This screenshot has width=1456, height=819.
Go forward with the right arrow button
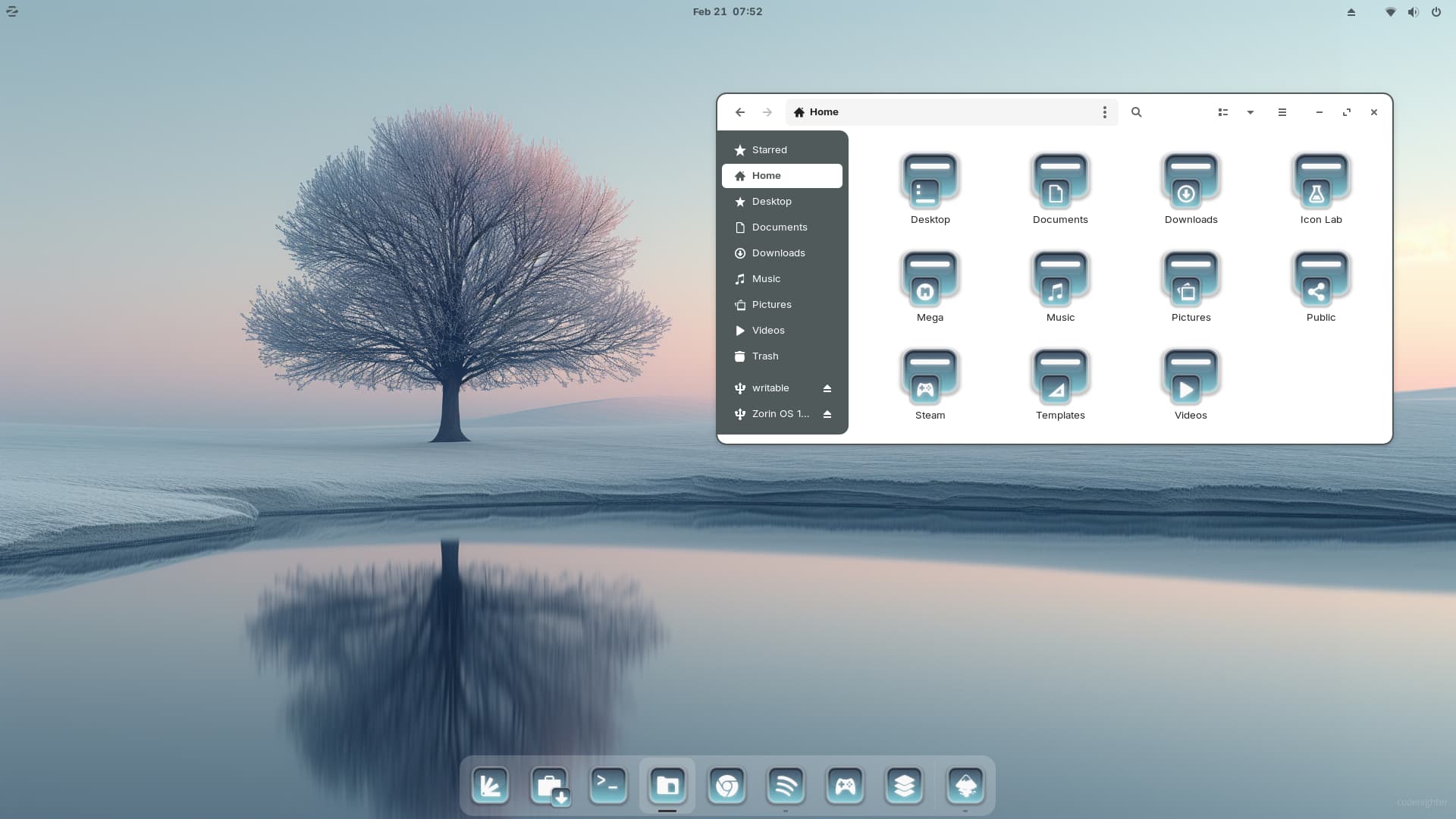click(767, 112)
